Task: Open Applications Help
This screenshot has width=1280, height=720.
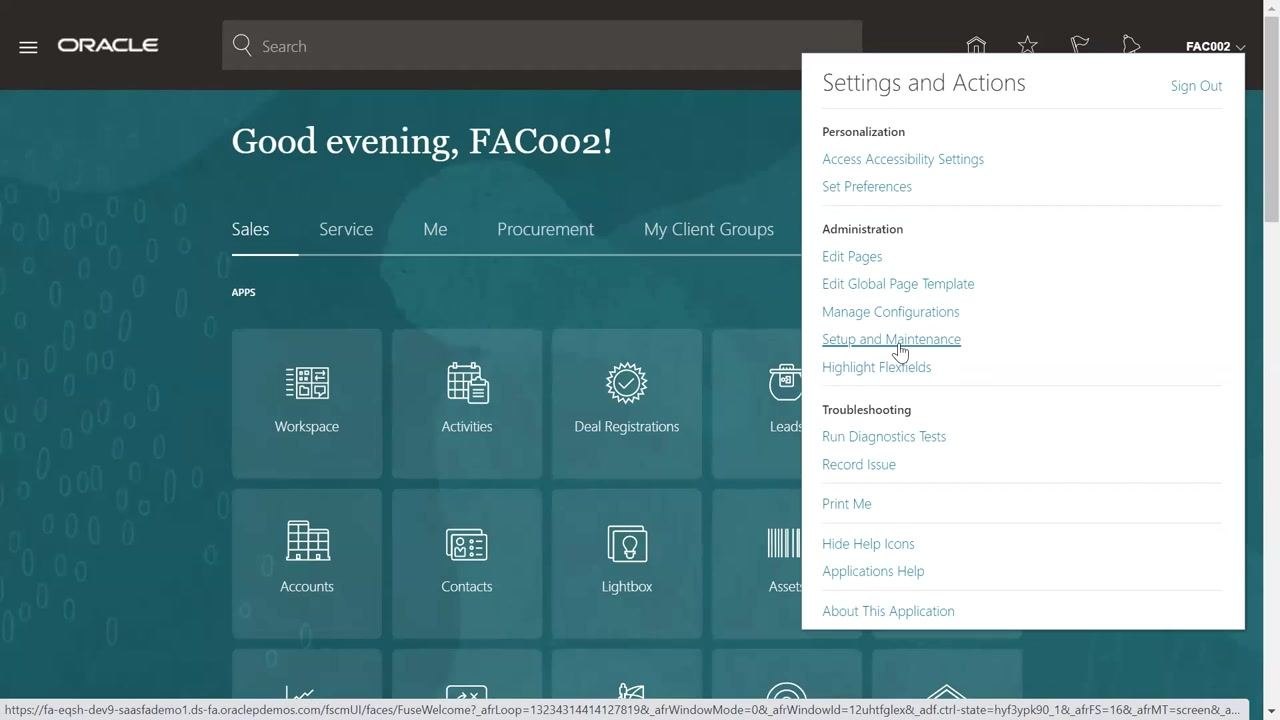Action: [x=873, y=571]
